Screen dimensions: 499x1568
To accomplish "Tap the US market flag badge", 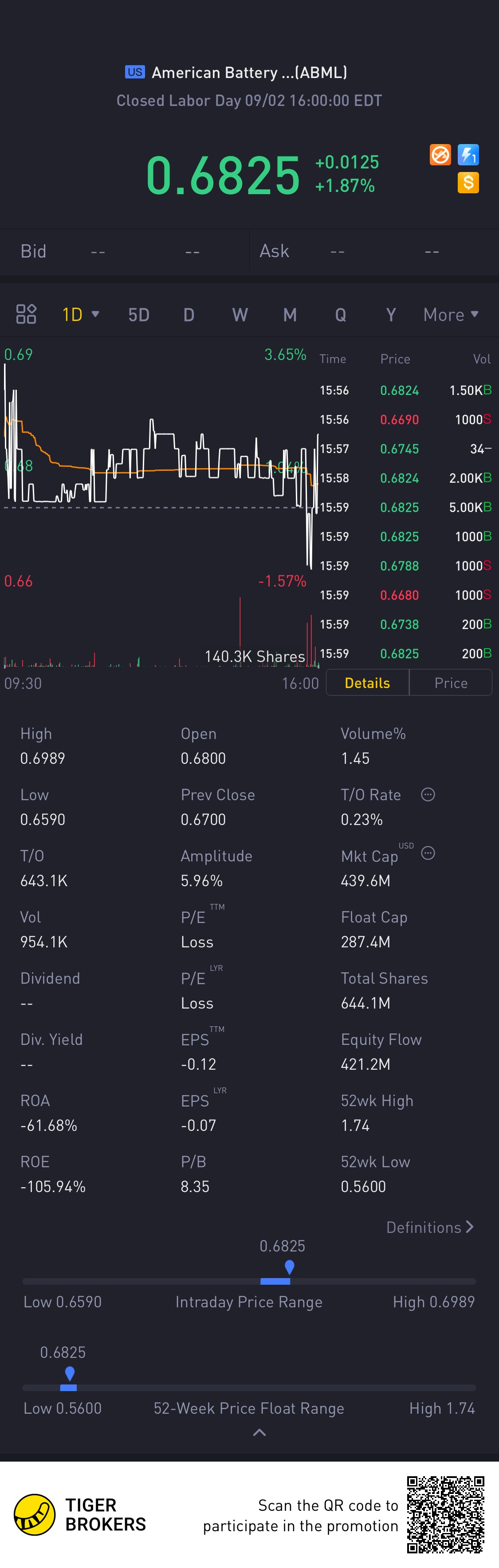I will tap(135, 72).
